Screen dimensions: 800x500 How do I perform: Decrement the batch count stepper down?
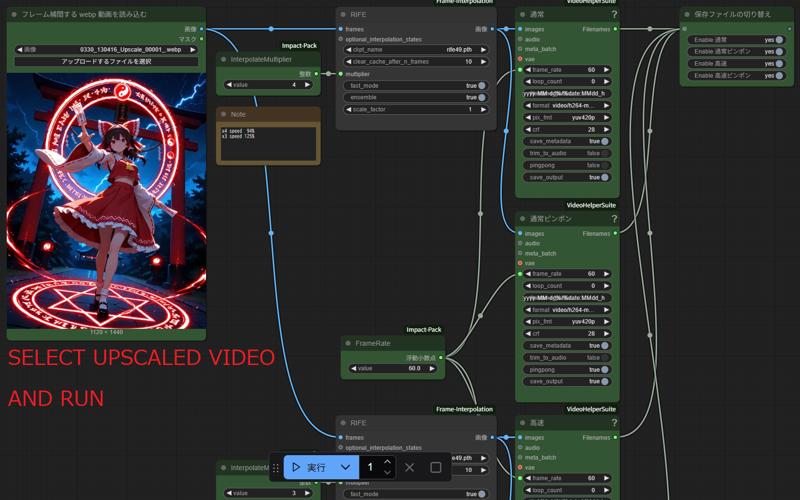(387, 473)
